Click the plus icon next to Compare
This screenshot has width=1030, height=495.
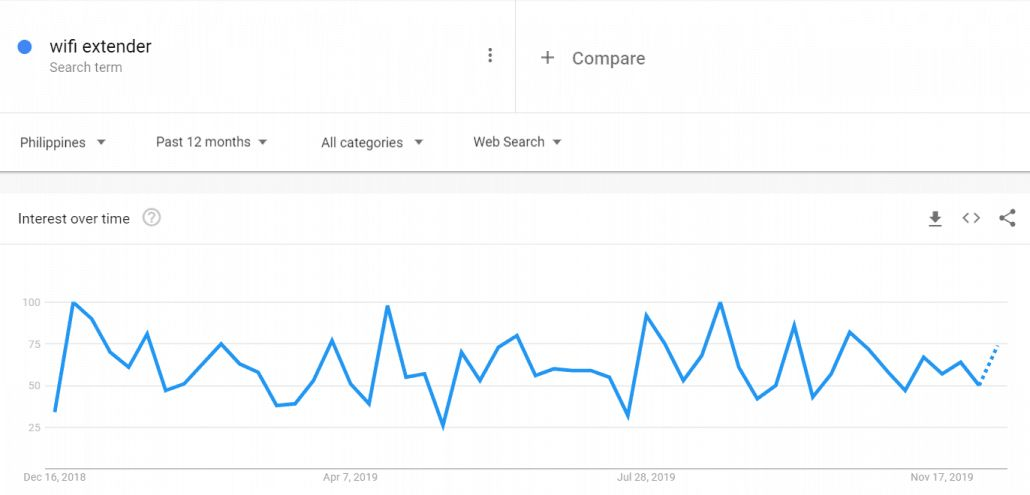(547, 58)
